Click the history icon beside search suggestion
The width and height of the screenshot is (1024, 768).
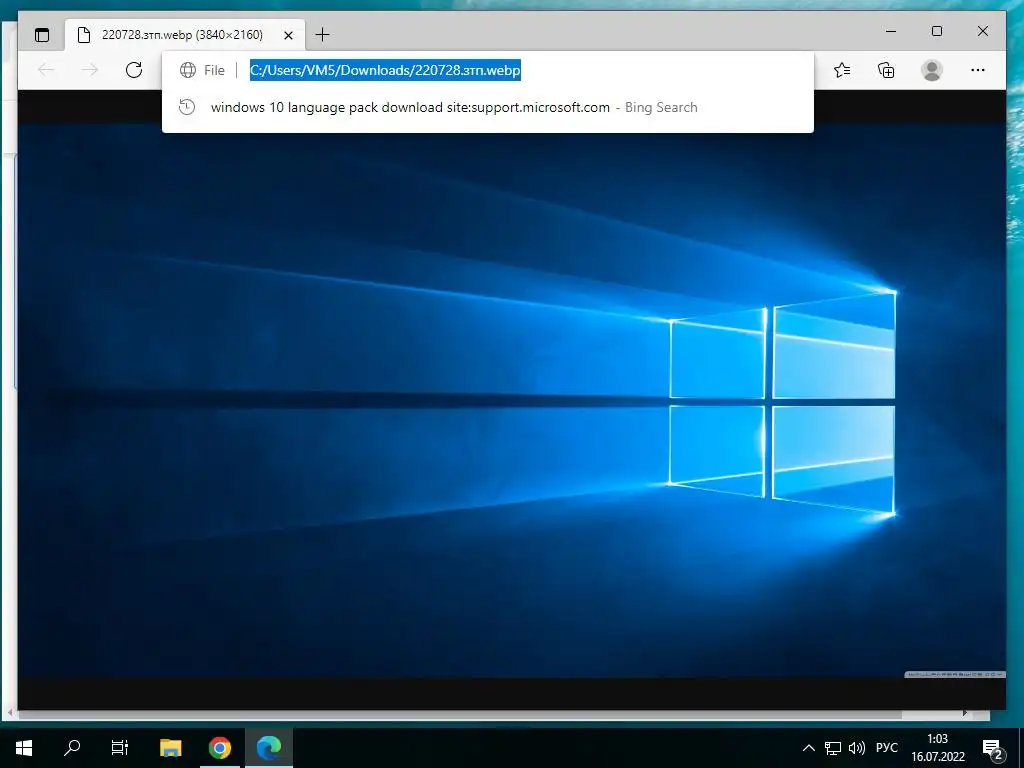pos(187,107)
